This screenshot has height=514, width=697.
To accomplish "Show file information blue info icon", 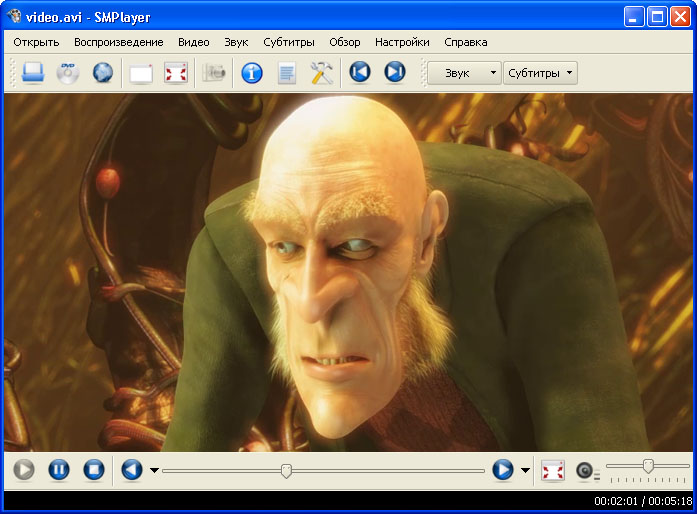I will tap(252, 72).
